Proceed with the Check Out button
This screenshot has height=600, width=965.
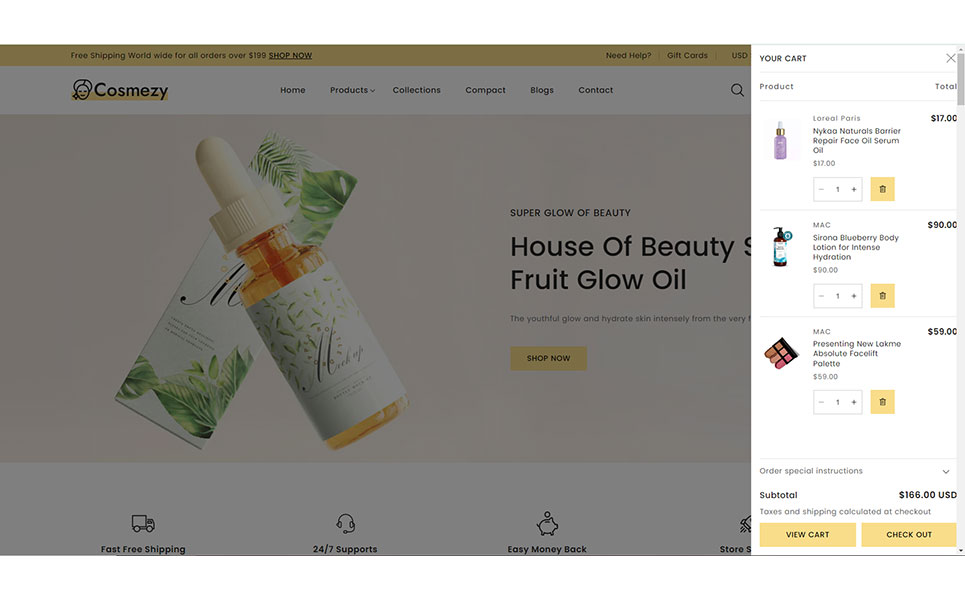(908, 535)
